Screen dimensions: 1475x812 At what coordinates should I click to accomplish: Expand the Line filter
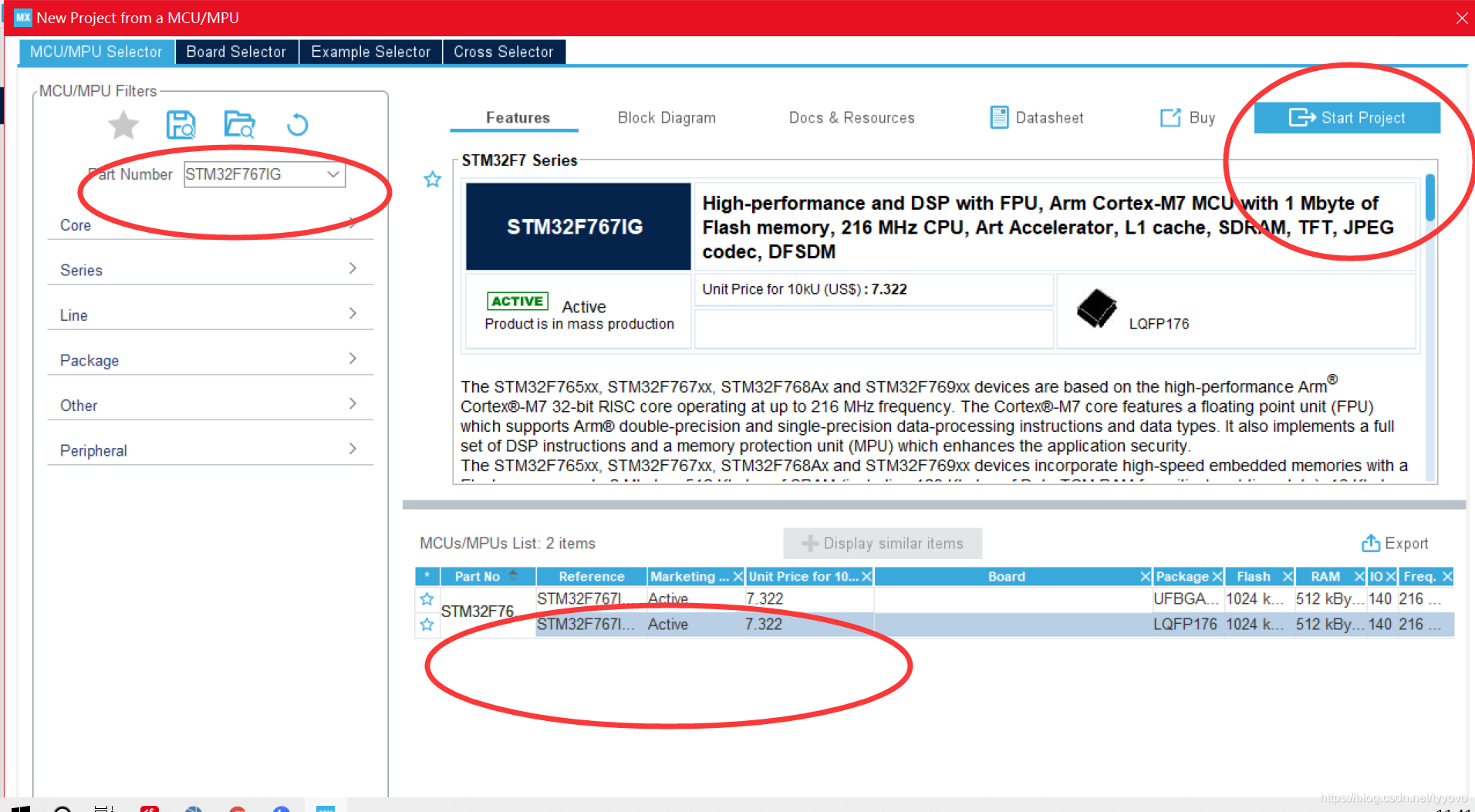(x=210, y=315)
